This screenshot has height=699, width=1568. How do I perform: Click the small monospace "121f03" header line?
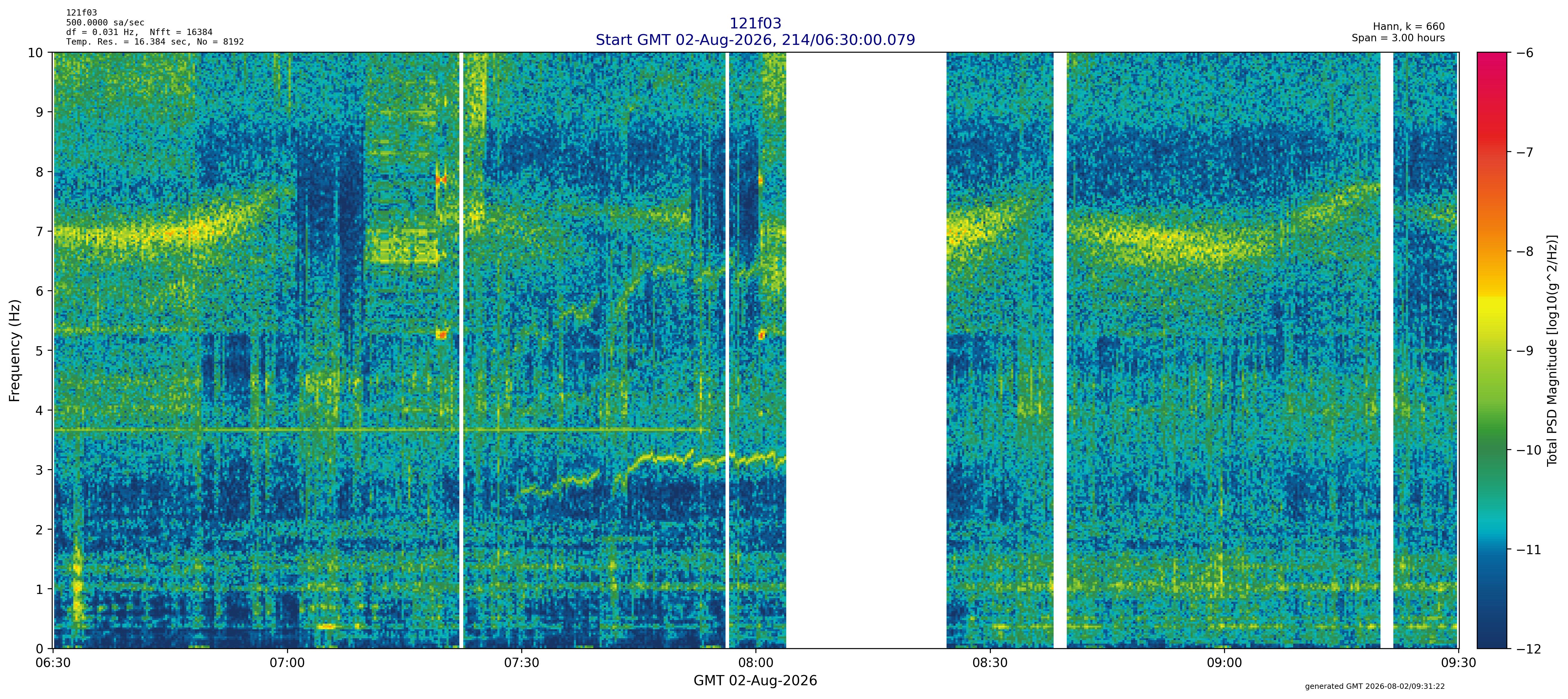[82, 13]
